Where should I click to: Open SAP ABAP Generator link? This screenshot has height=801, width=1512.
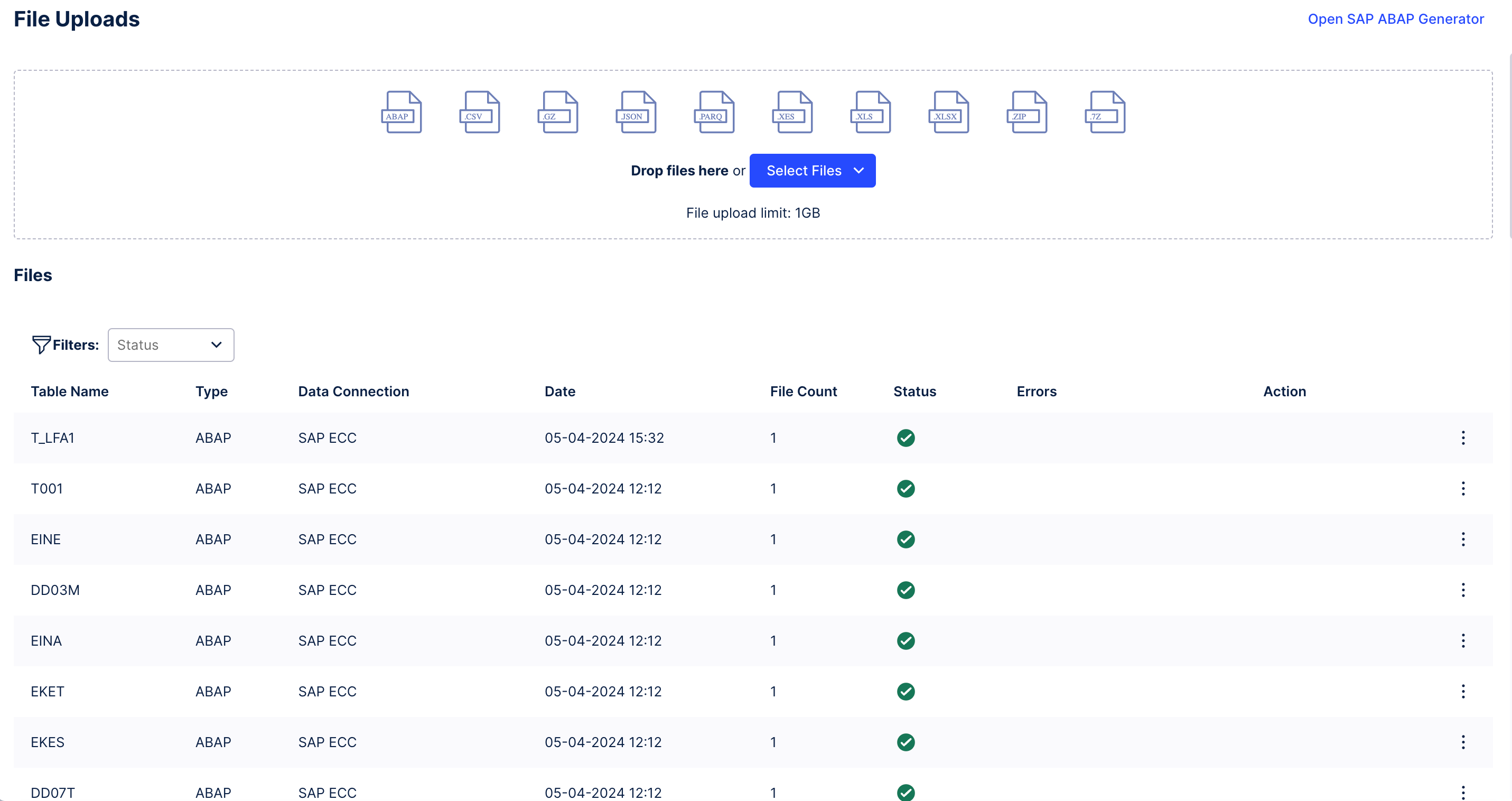pos(1396,19)
